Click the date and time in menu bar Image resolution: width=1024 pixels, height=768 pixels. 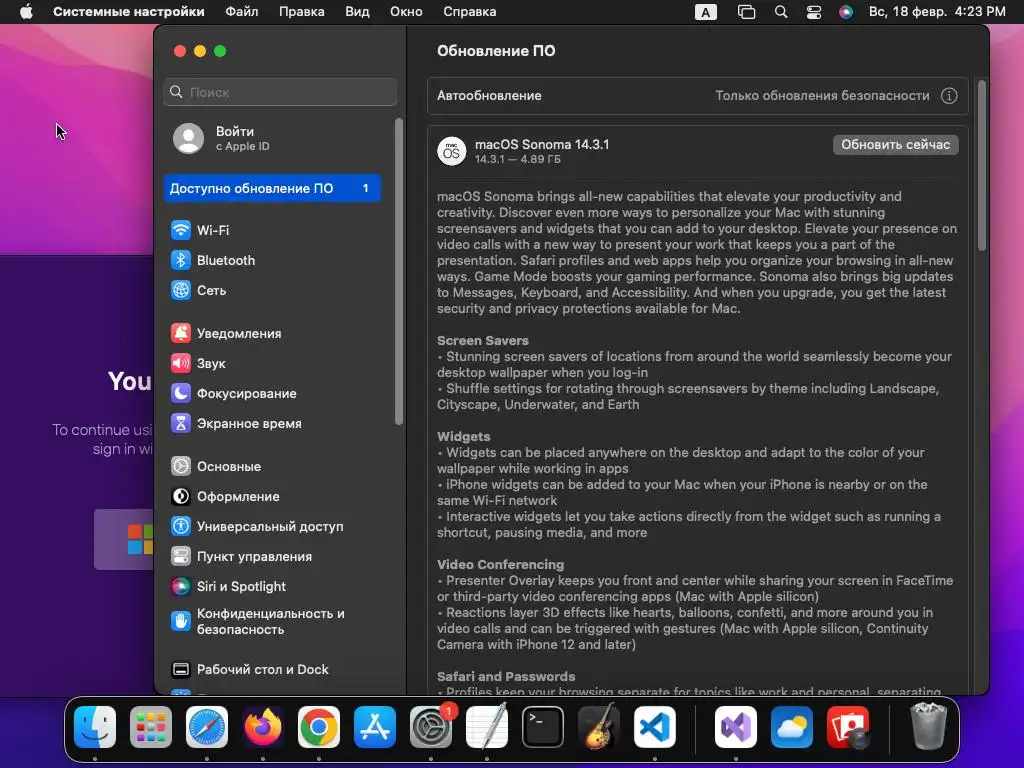pos(936,12)
